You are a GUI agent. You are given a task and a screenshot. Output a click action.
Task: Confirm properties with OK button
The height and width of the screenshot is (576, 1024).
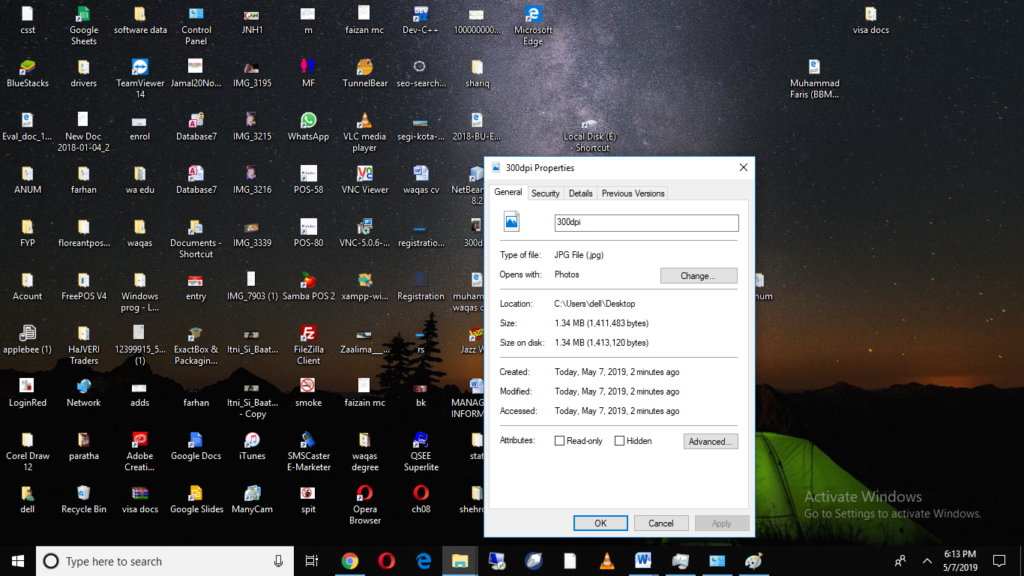click(x=600, y=523)
